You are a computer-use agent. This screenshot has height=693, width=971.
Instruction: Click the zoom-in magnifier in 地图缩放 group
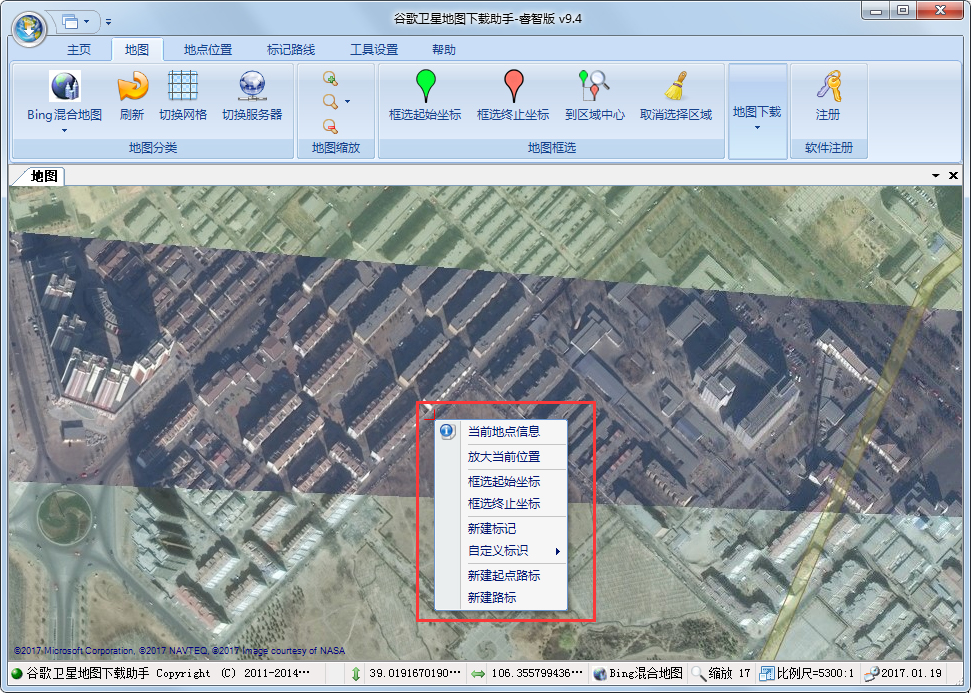(x=330, y=76)
